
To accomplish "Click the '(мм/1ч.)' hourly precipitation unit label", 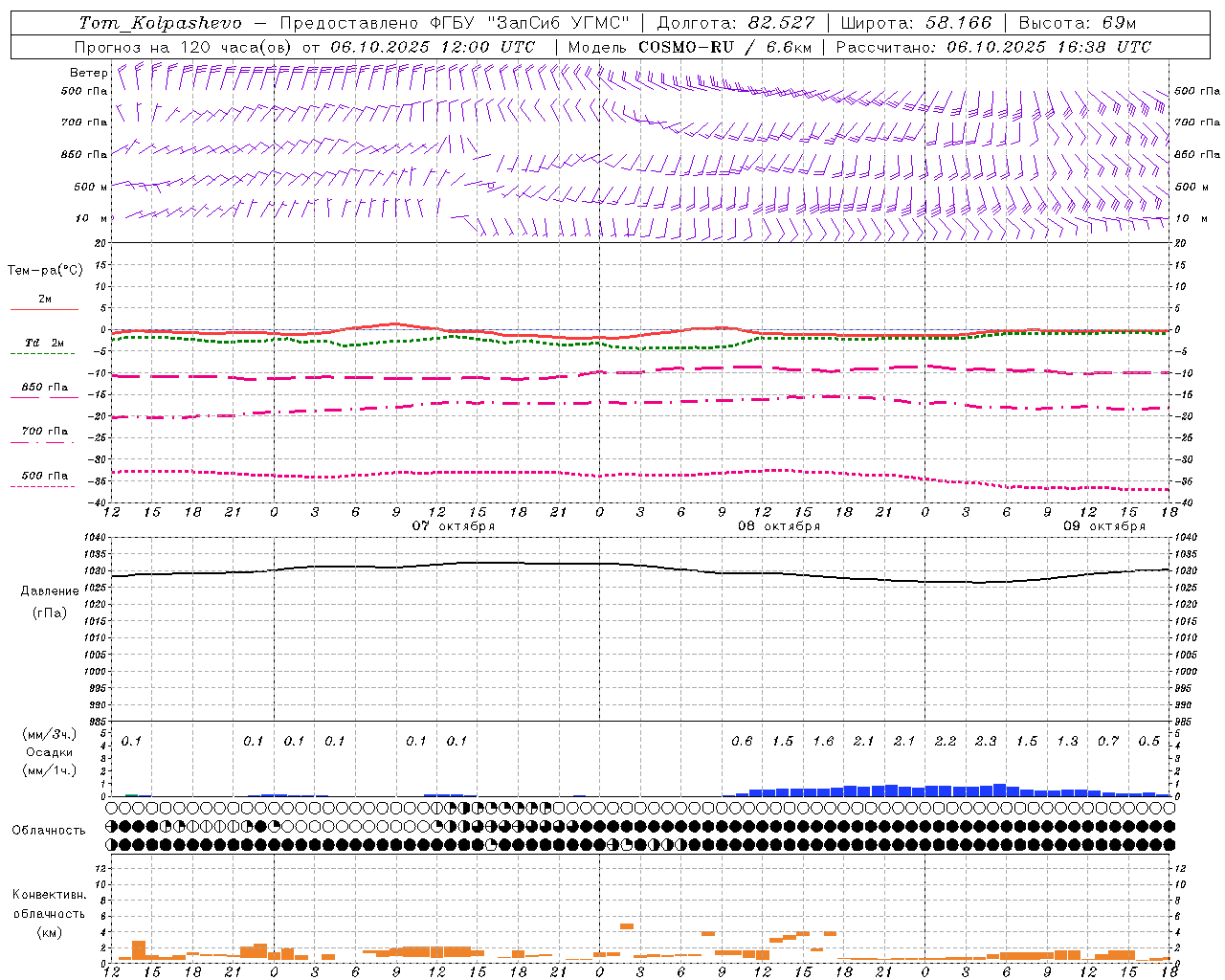I will [50, 769].
